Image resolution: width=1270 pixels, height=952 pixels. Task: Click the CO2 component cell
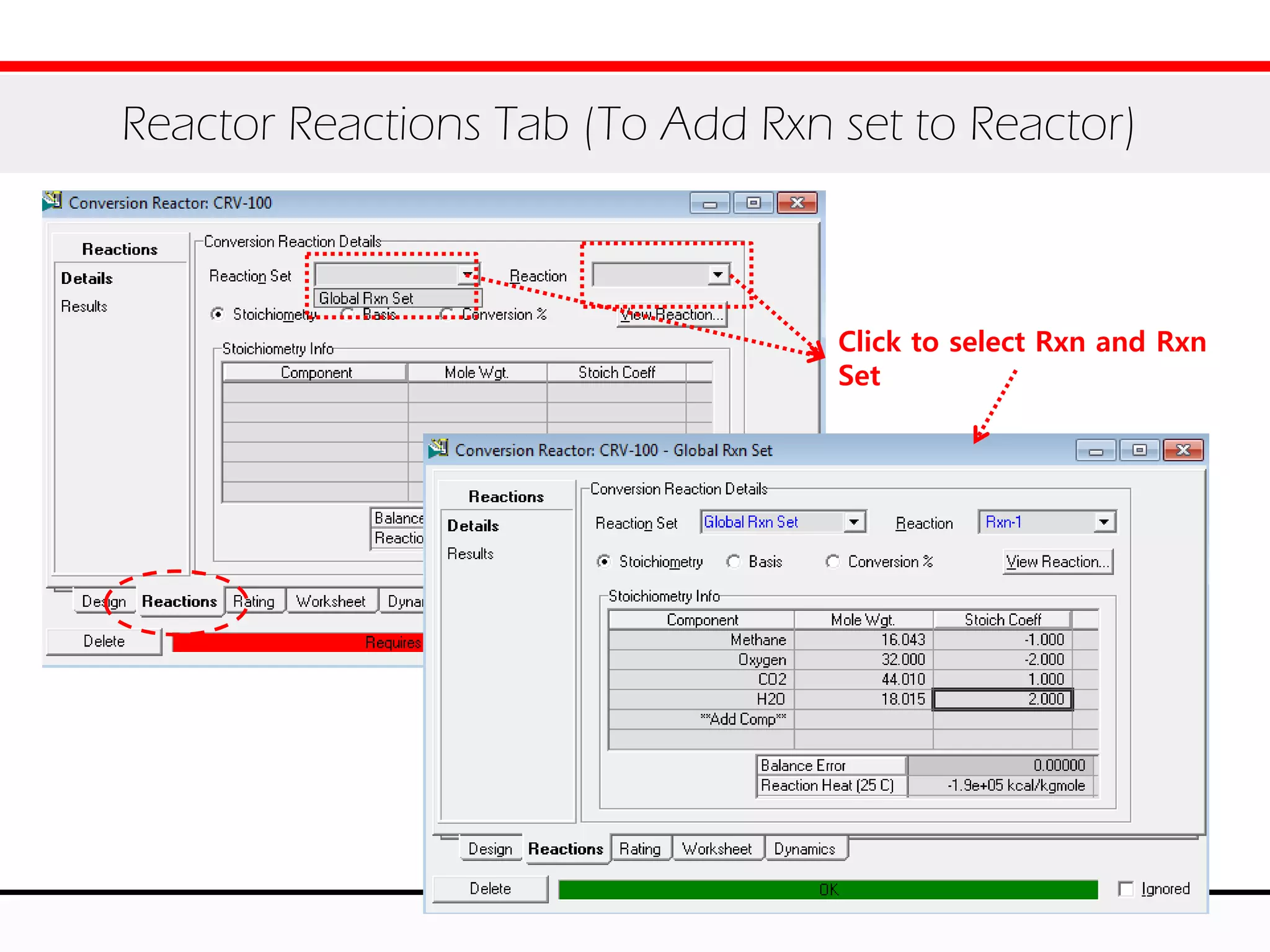[701, 679]
